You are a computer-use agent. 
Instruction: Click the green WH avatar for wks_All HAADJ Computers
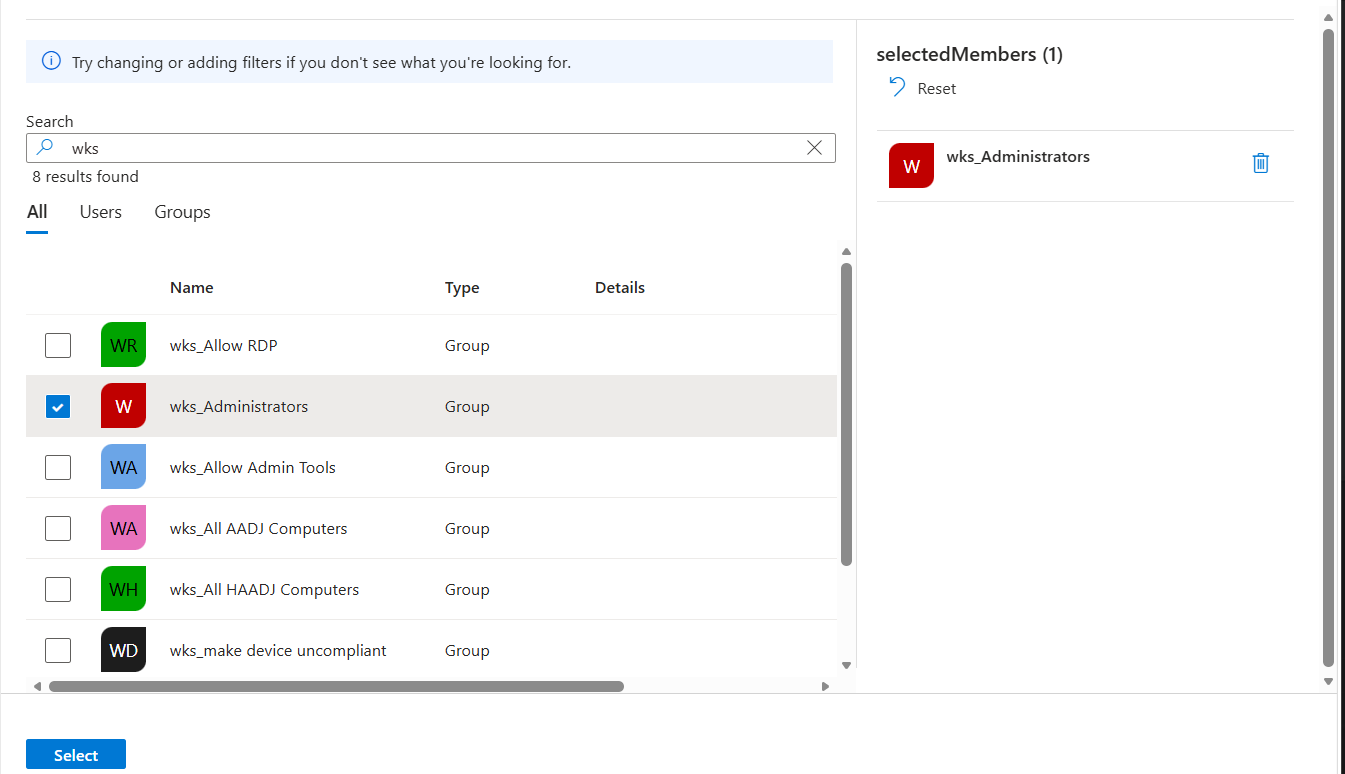pos(123,589)
